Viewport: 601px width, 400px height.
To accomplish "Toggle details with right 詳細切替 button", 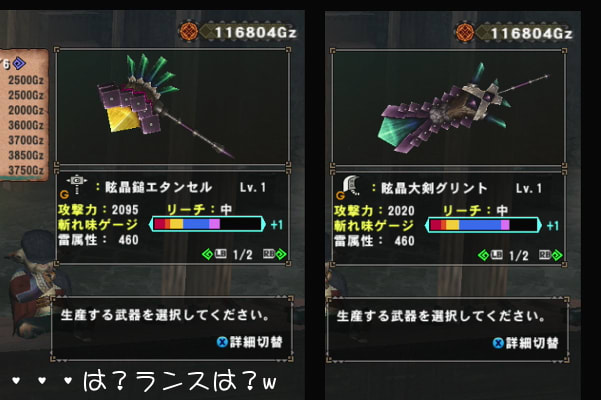I will pyautogui.click(x=525, y=343).
